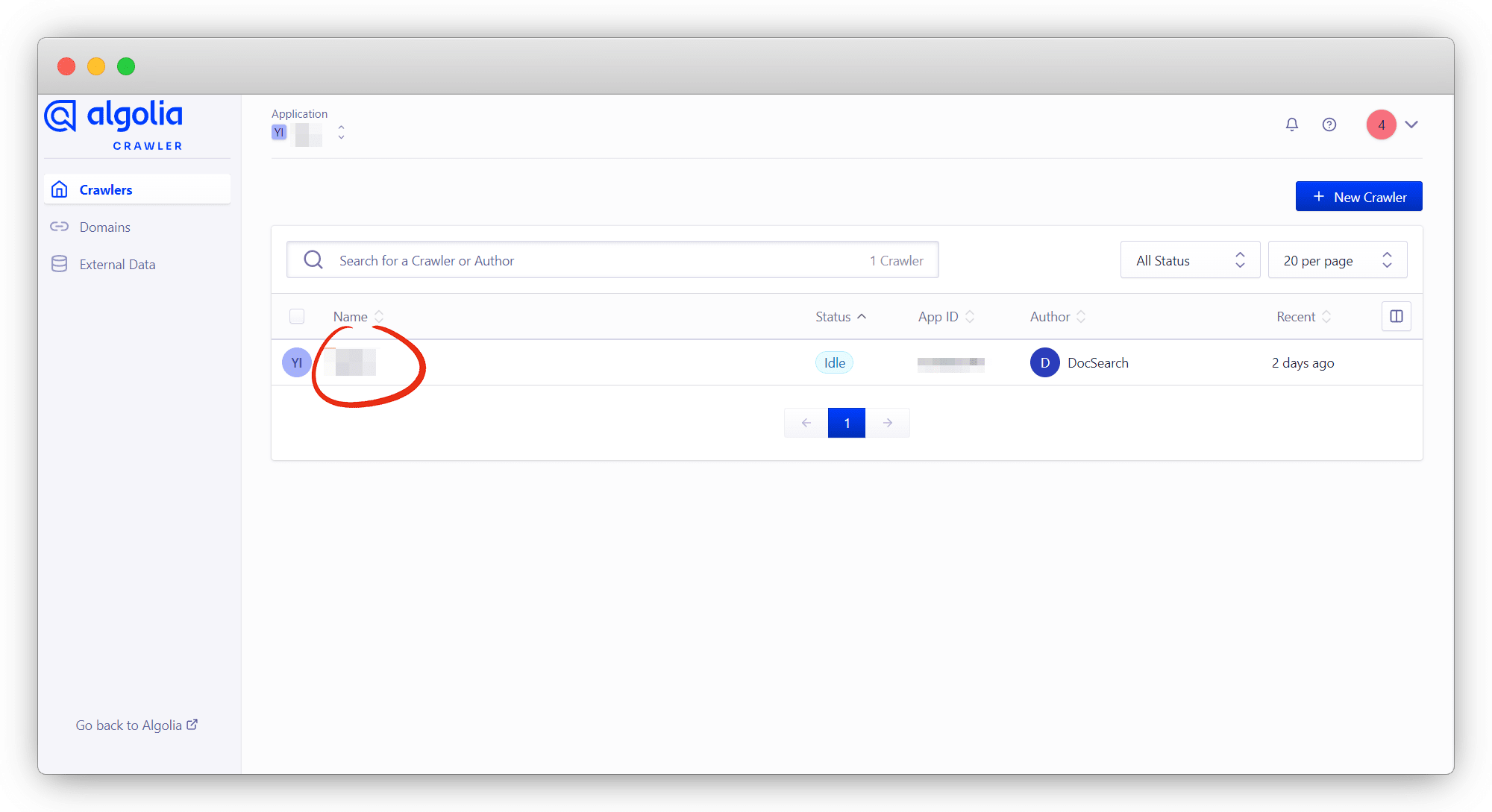The width and height of the screenshot is (1492, 812).
Task: Go to next page arrow
Action: pyautogui.click(x=888, y=423)
